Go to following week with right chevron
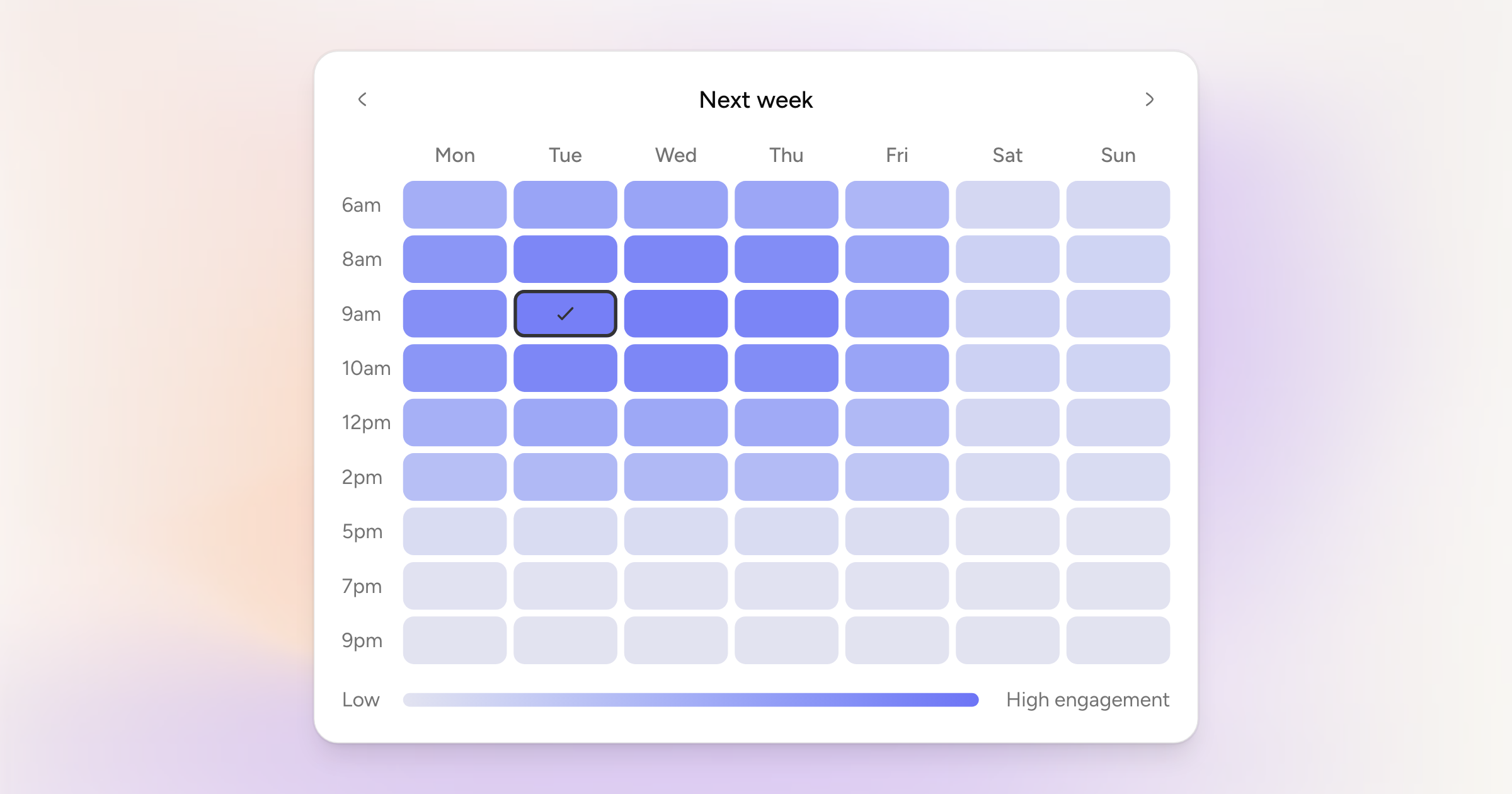This screenshot has width=1512, height=794. (x=1150, y=100)
